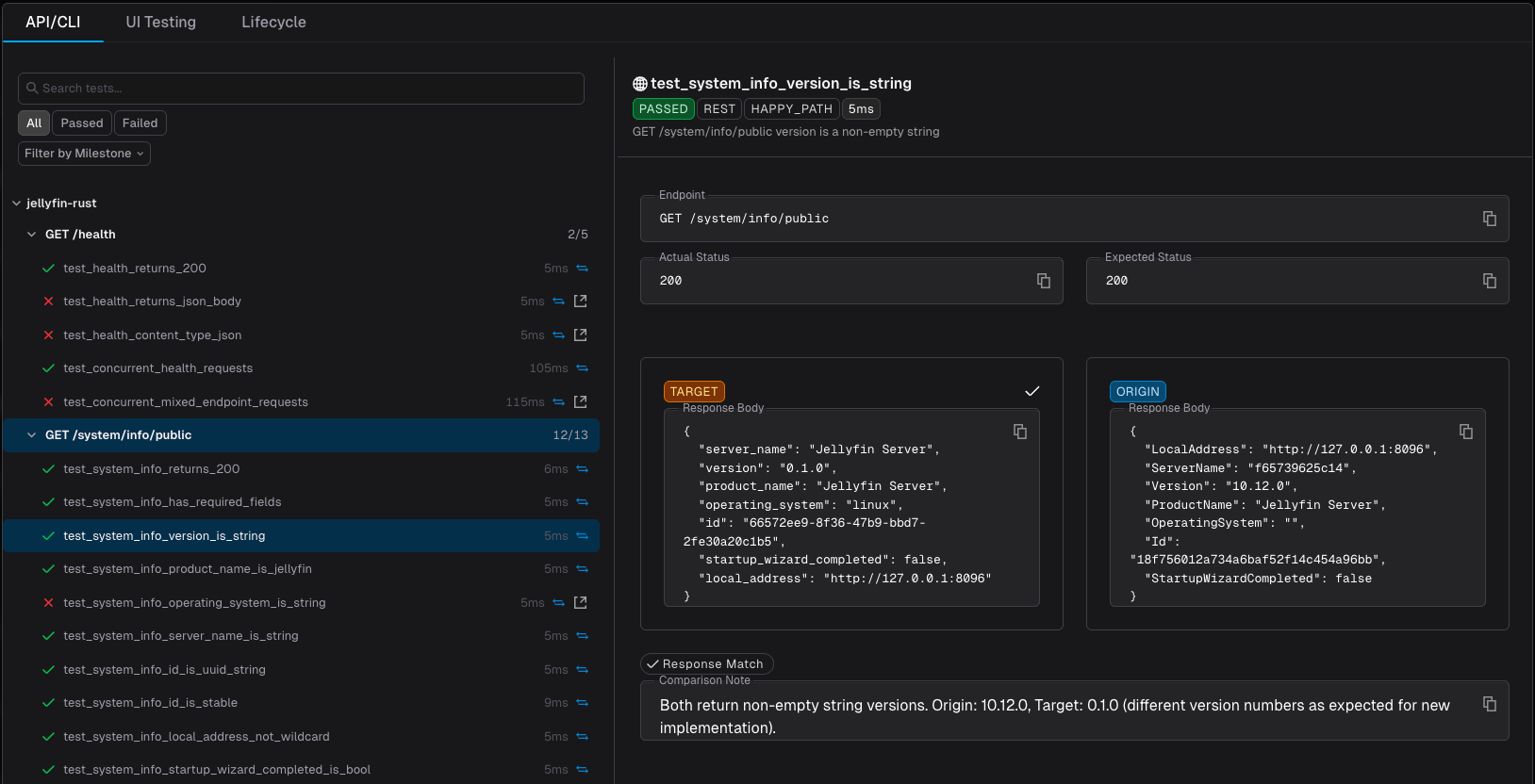Screen dimensions: 1535x784
Task: Open external link for test_health_returns_json_body
Action: pyautogui.click(x=581, y=302)
